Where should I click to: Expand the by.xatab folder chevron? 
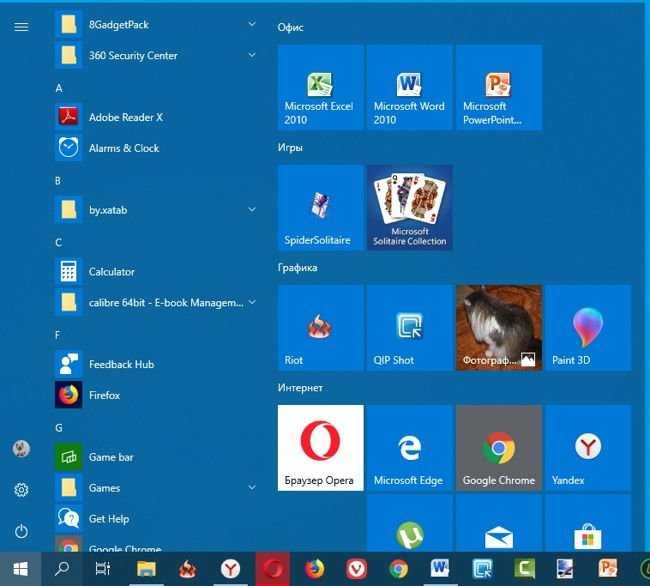coord(252,209)
